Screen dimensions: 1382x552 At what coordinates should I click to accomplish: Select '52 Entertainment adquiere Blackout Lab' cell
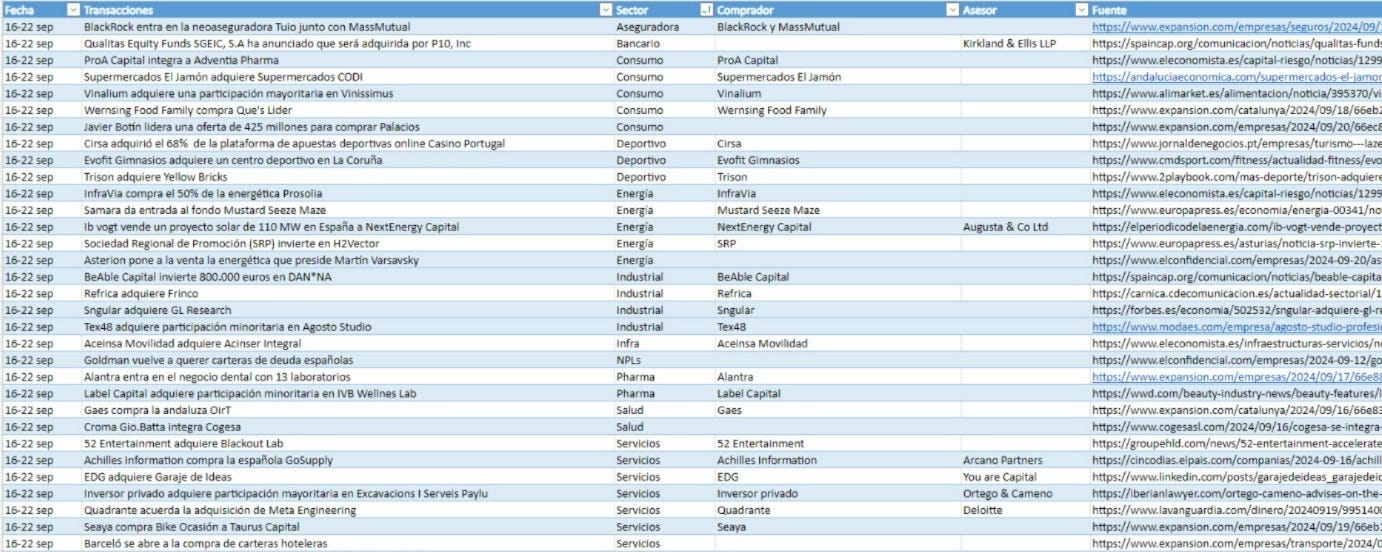coord(347,444)
